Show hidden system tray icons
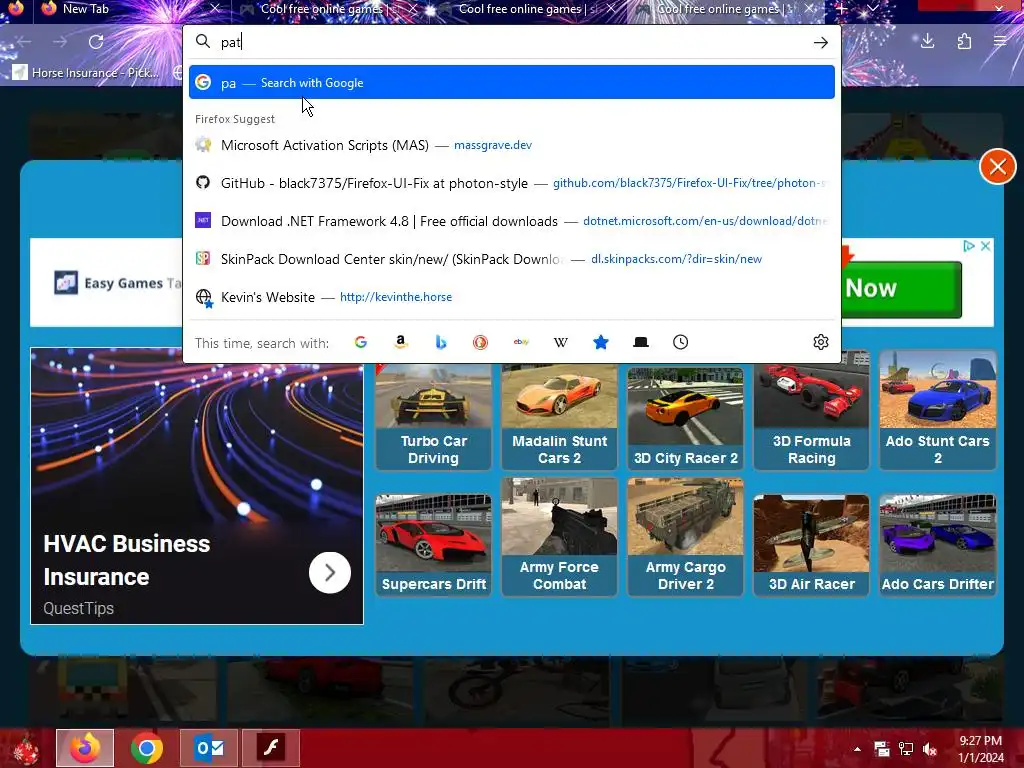 click(857, 749)
